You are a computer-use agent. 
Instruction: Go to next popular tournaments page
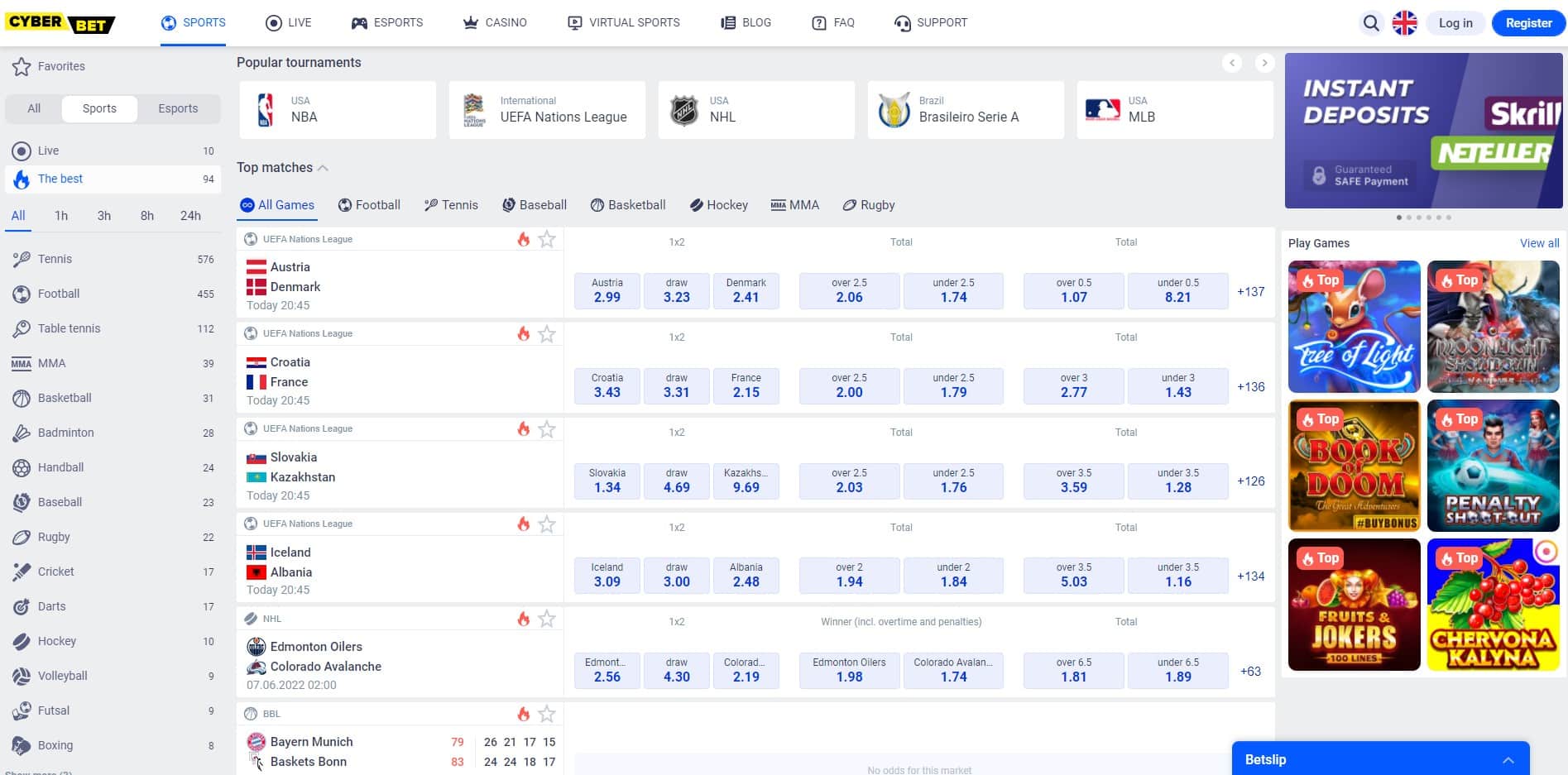[1264, 63]
